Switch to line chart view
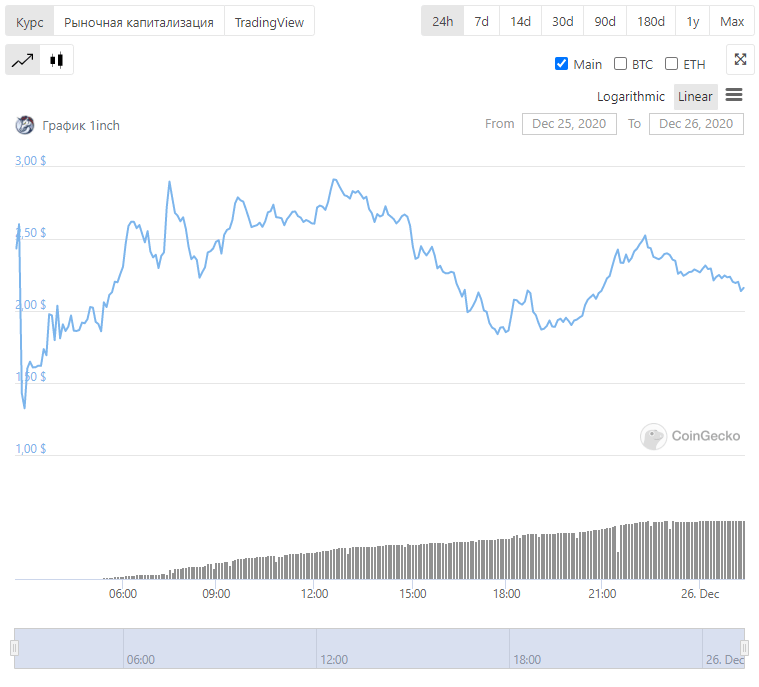759x687 pixels. pos(22,60)
